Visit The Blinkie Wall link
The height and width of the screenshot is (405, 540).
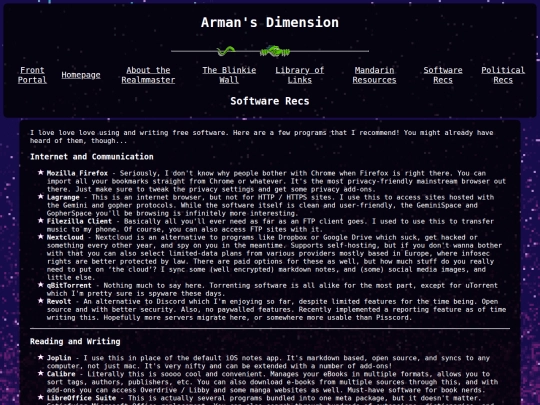[x=229, y=75]
